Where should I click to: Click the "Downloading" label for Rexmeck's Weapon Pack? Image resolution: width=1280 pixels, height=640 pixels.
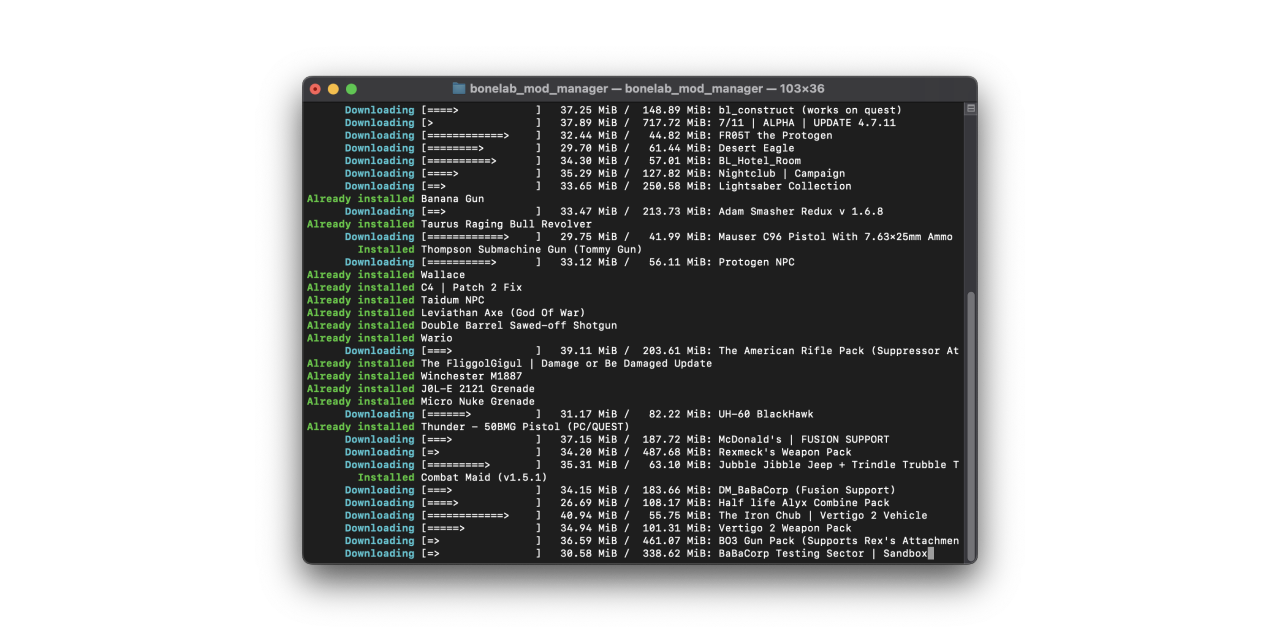click(379, 452)
